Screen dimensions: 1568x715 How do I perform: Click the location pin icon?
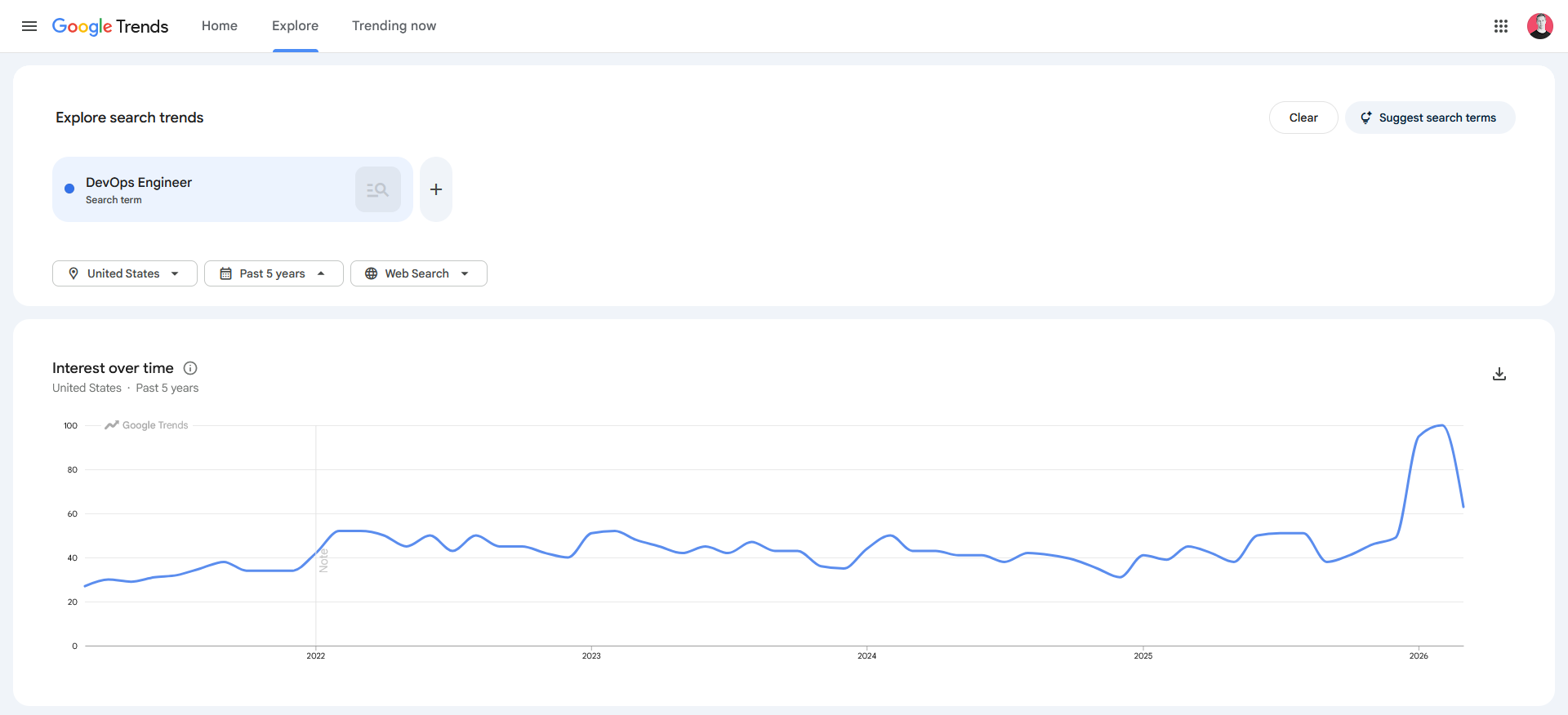point(73,273)
